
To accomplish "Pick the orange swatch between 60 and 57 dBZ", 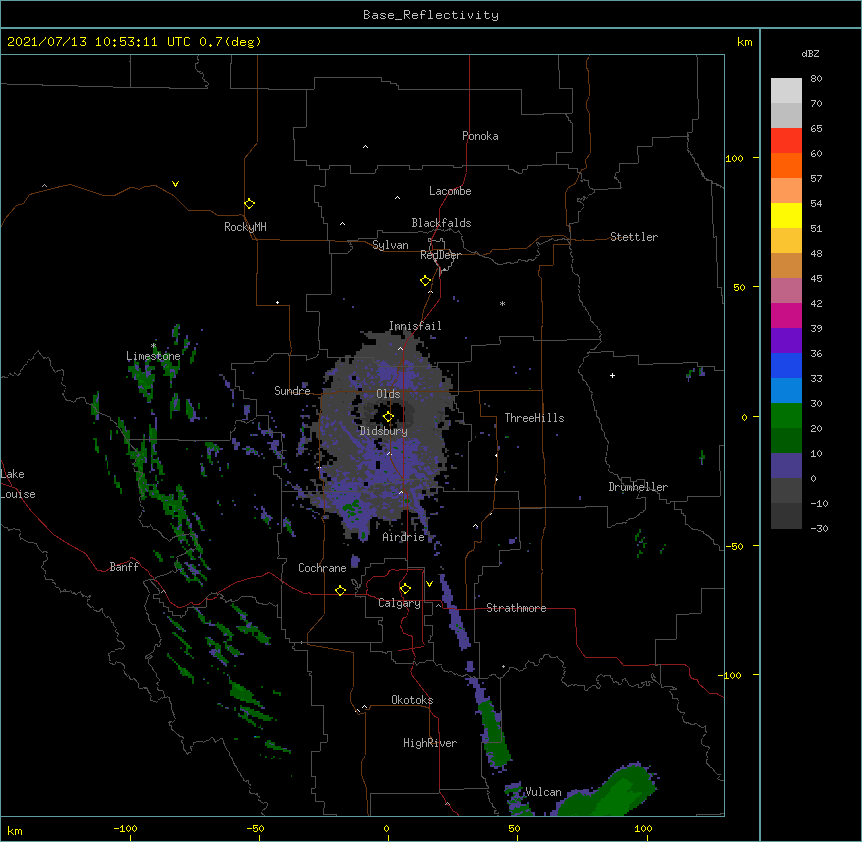I will point(786,166).
